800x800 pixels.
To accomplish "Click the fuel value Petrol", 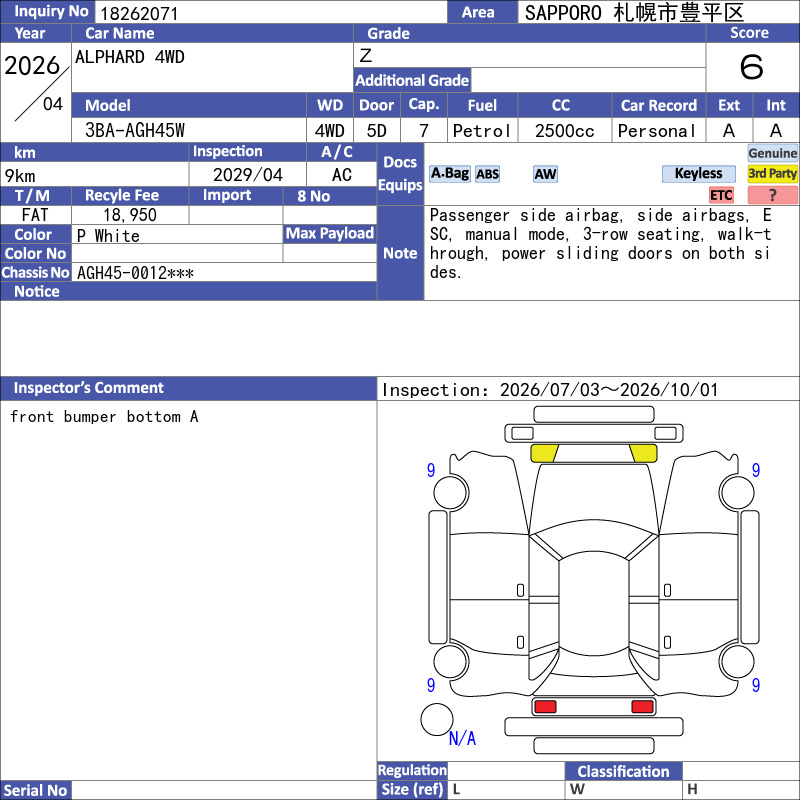I will click(x=482, y=131).
